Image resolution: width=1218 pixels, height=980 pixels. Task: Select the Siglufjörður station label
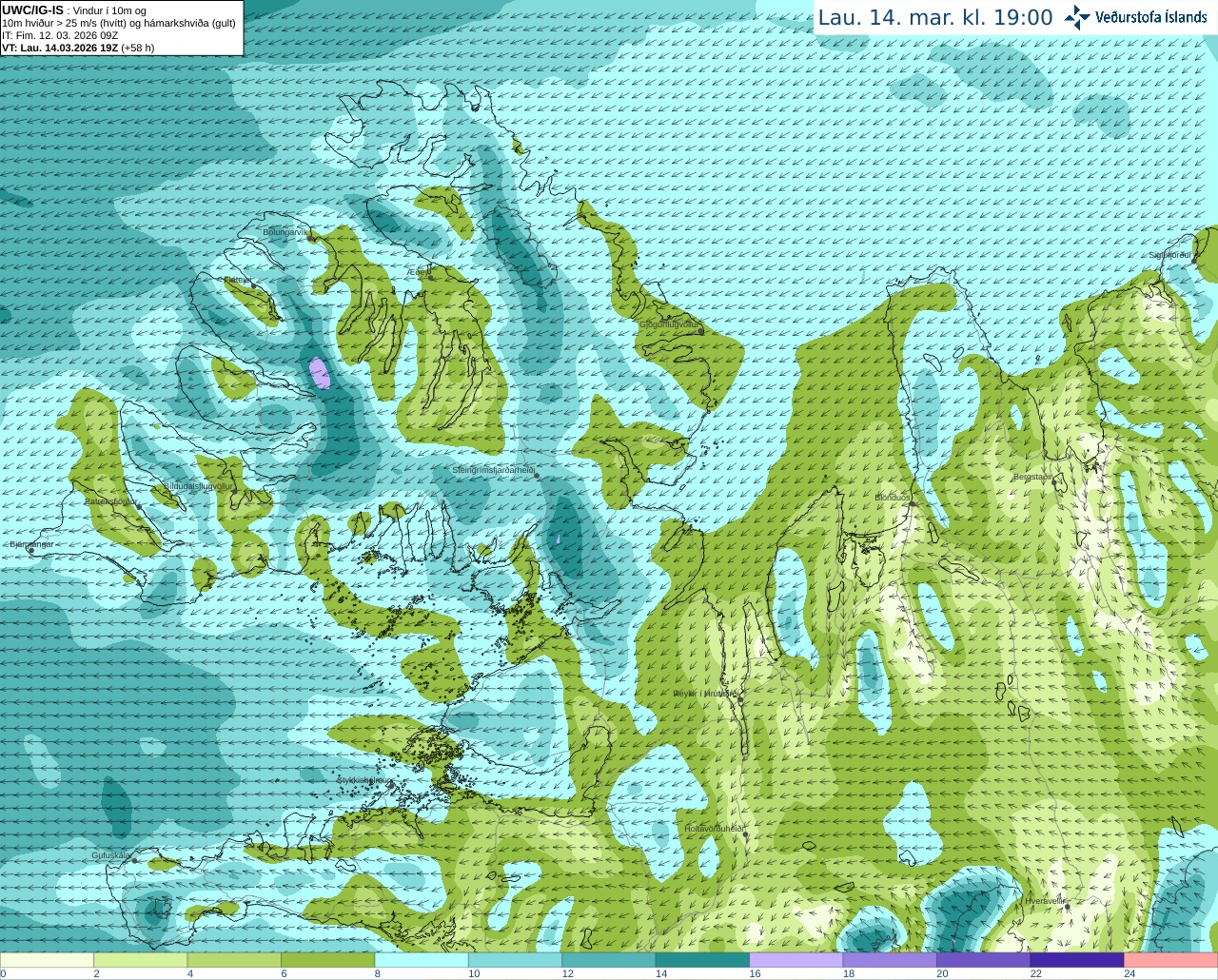(x=1169, y=255)
